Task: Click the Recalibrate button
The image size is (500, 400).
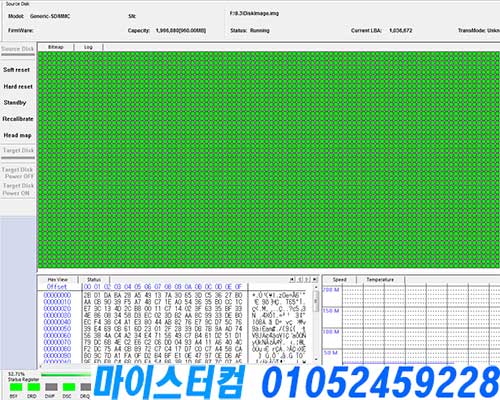Action: pyautogui.click(x=18, y=119)
